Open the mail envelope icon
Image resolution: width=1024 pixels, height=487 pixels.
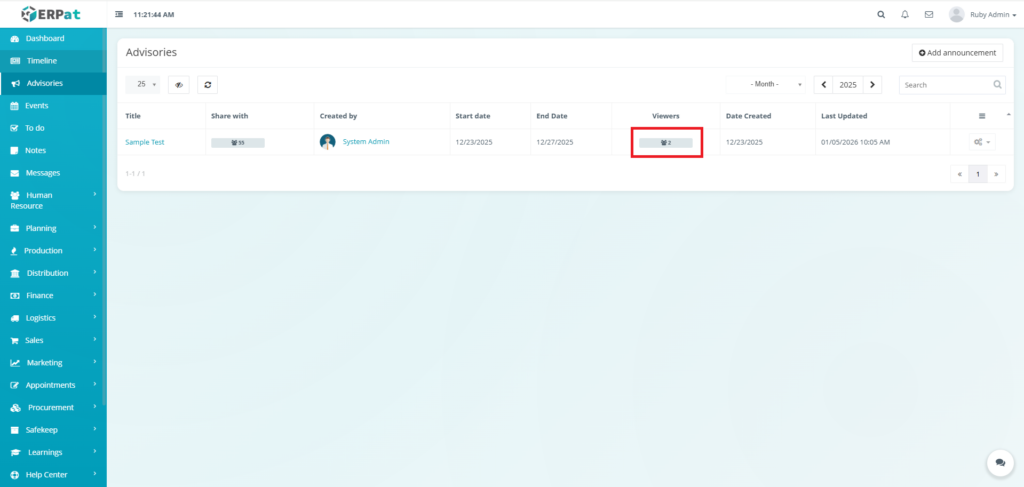pyautogui.click(x=929, y=15)
